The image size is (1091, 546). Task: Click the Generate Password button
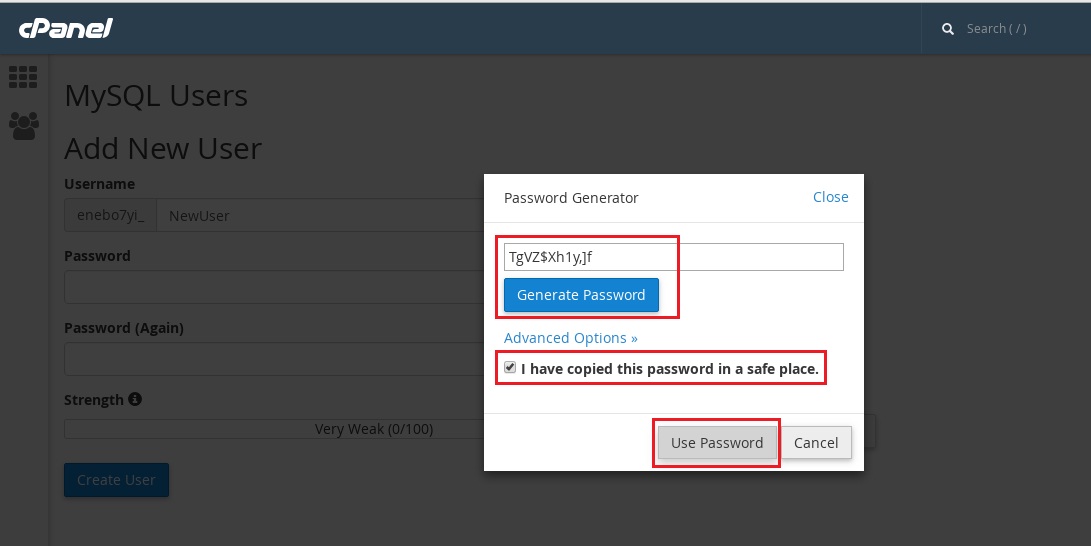point(581,295)
